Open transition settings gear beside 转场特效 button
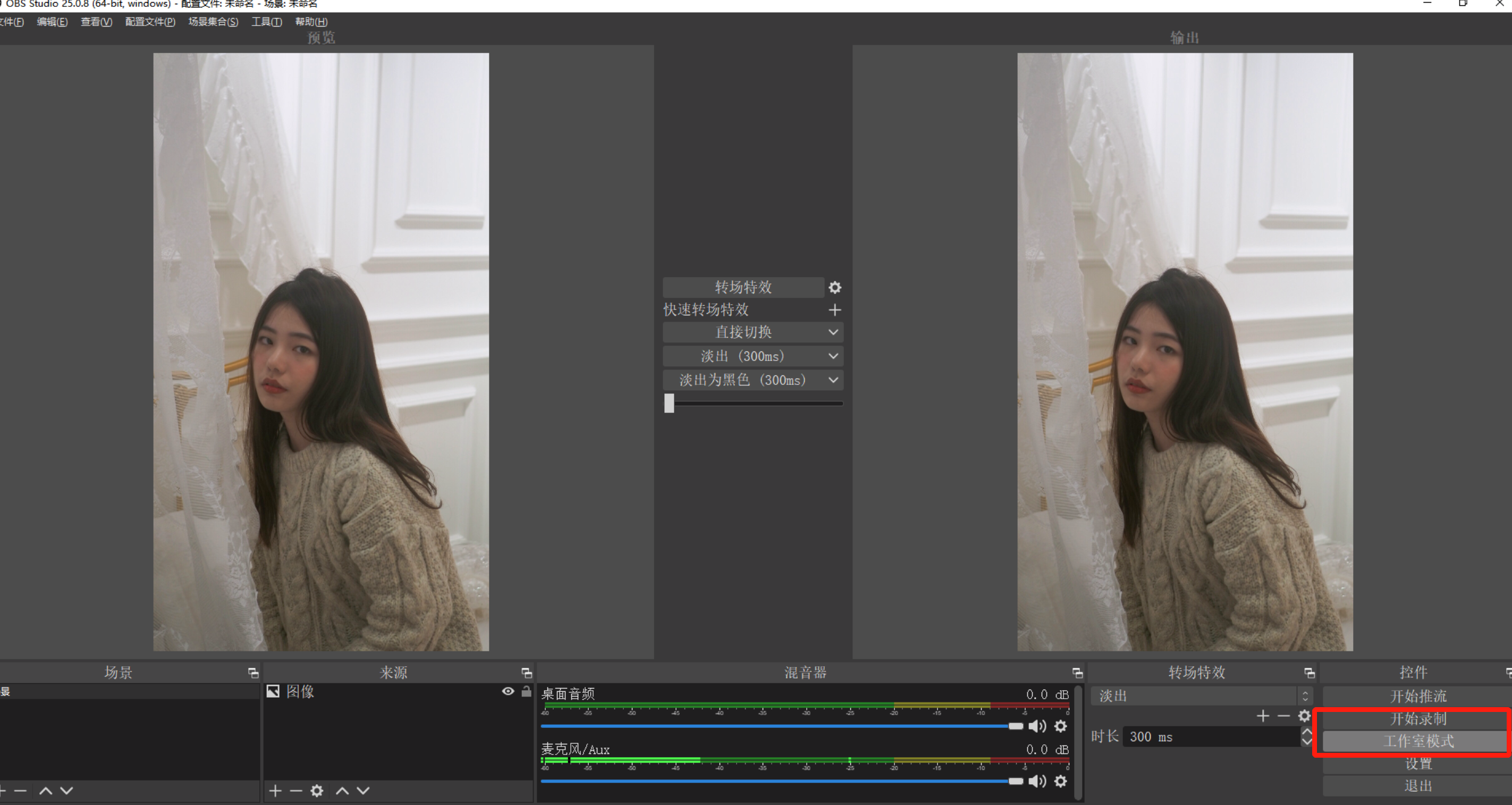This screenshot has width=1512, height=805. (834, 288)
